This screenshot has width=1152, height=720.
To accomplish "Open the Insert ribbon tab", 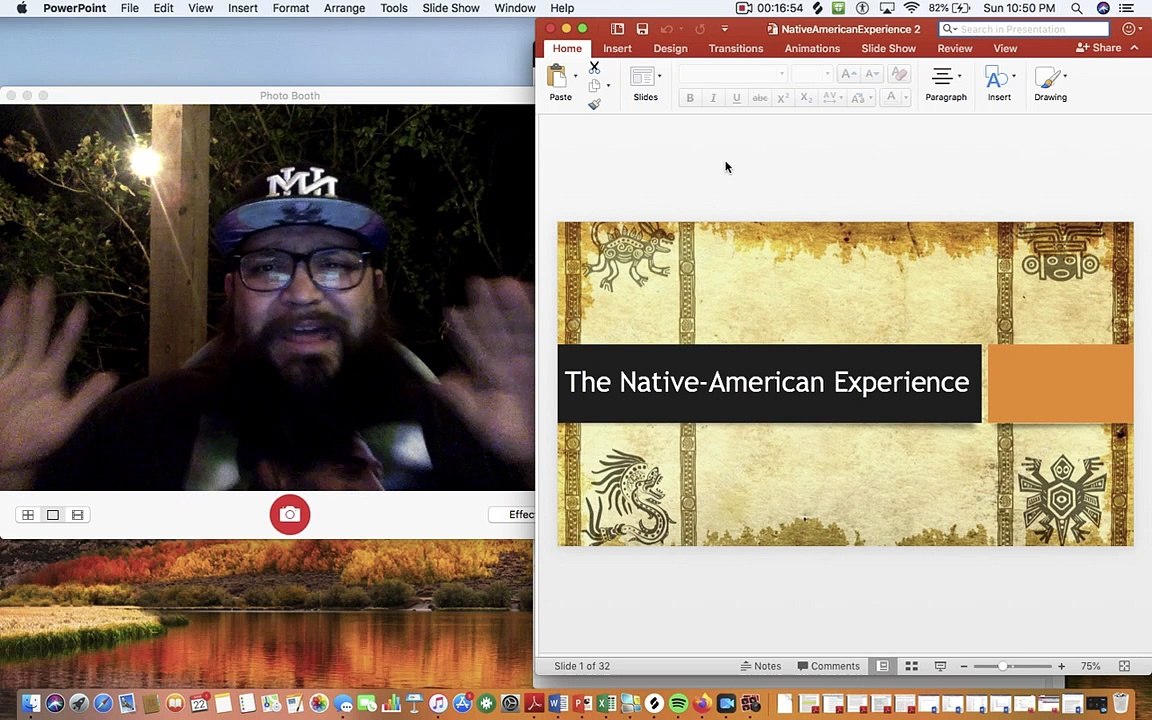I will 617,48.
